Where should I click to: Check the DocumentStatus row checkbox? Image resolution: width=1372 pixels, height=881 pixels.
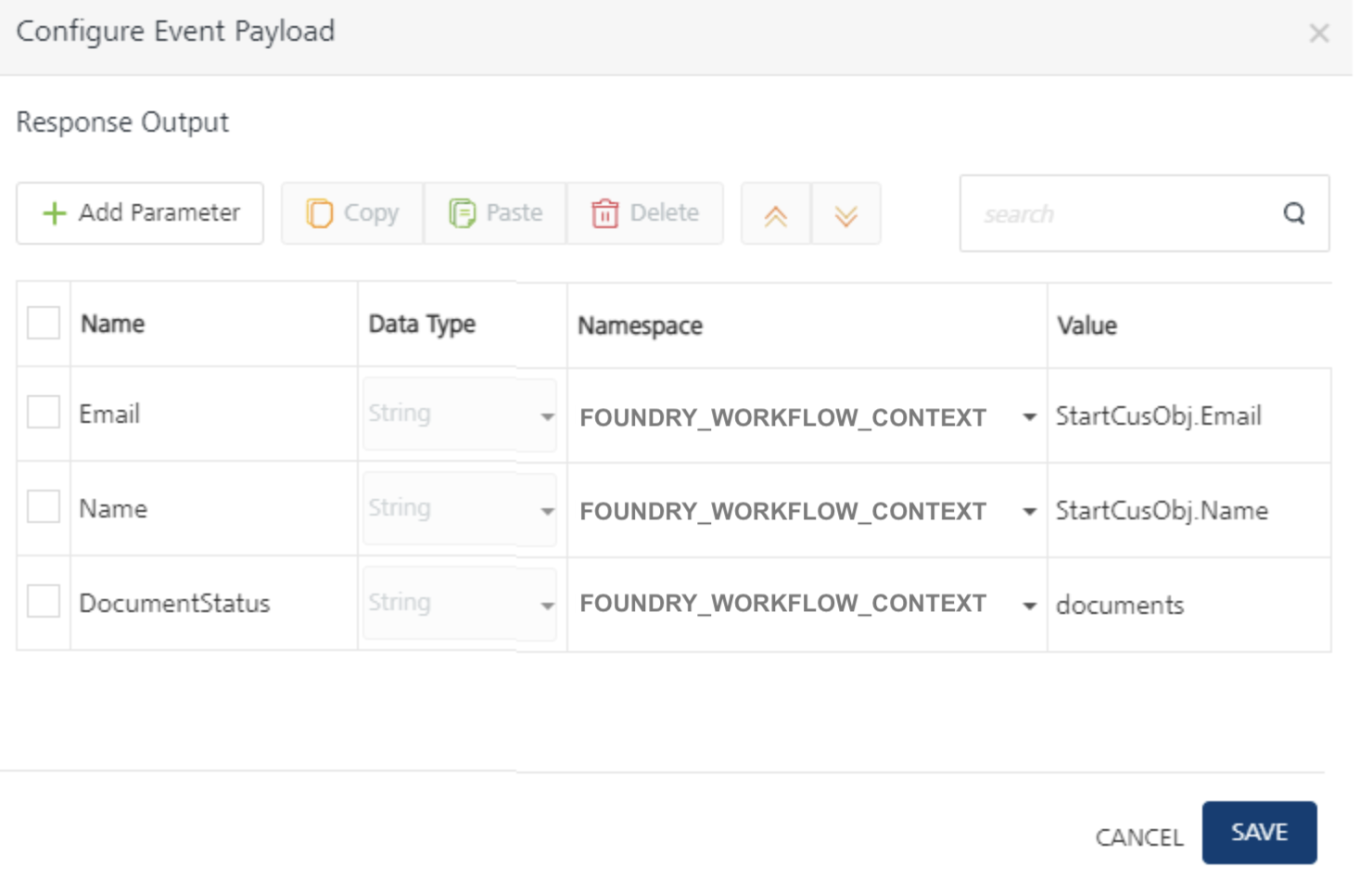(x=44, y=602)
